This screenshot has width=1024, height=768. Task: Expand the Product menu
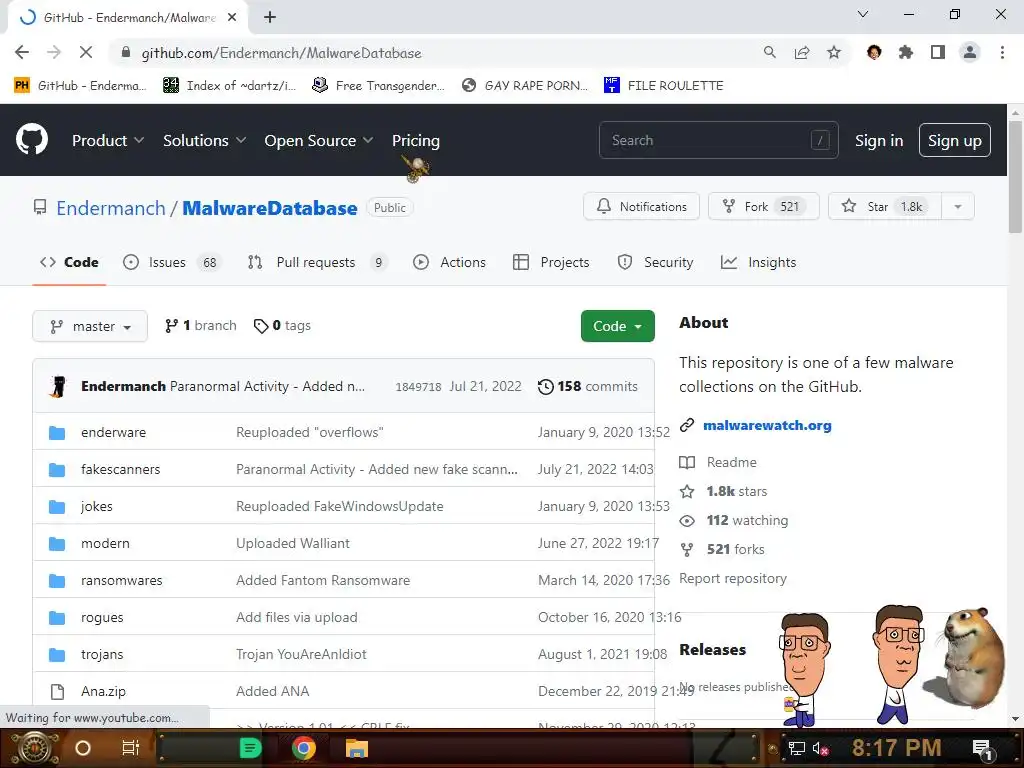108,140
